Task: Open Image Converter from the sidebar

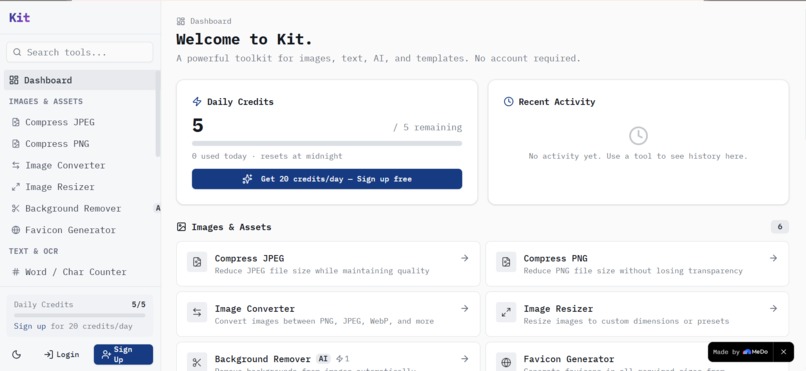Action: [x=80, y=165]
